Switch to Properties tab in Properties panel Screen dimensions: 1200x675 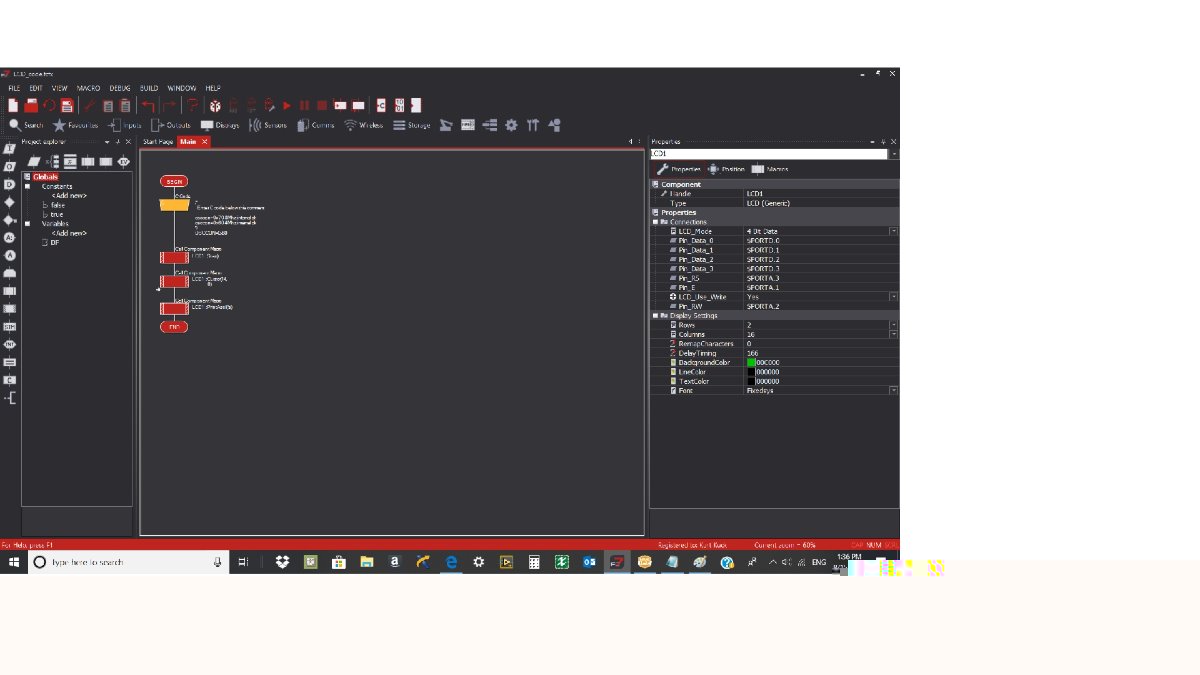click(680, 169)
